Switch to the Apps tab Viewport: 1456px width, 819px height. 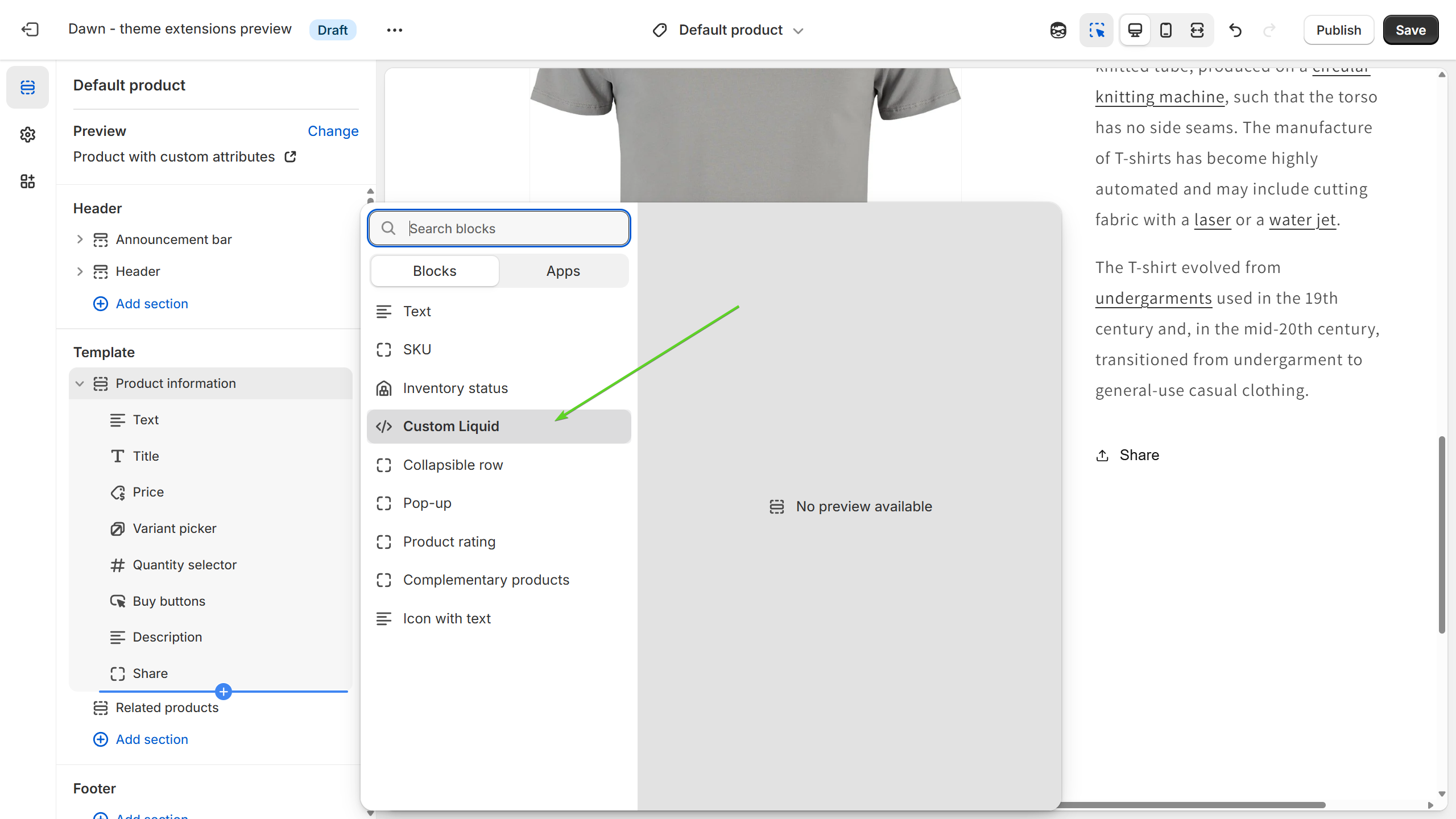point(563,271)
